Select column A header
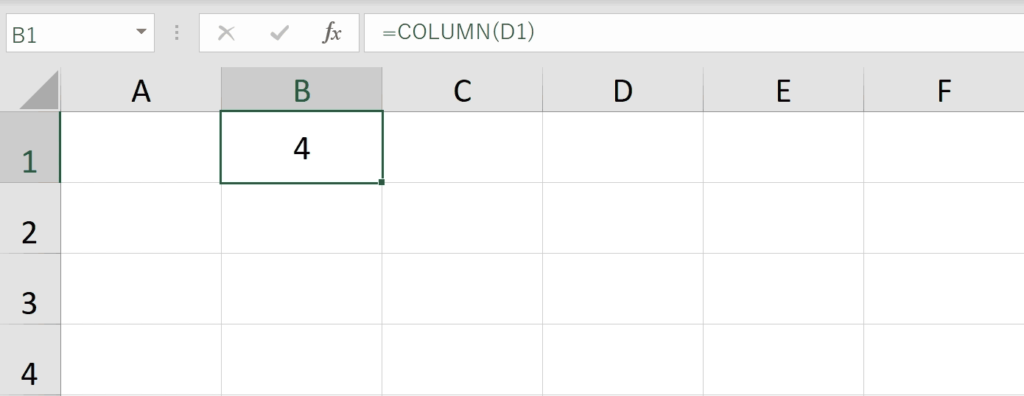Image resolution: width=1024 pixels, height=396 pixels. click(140, 90)
